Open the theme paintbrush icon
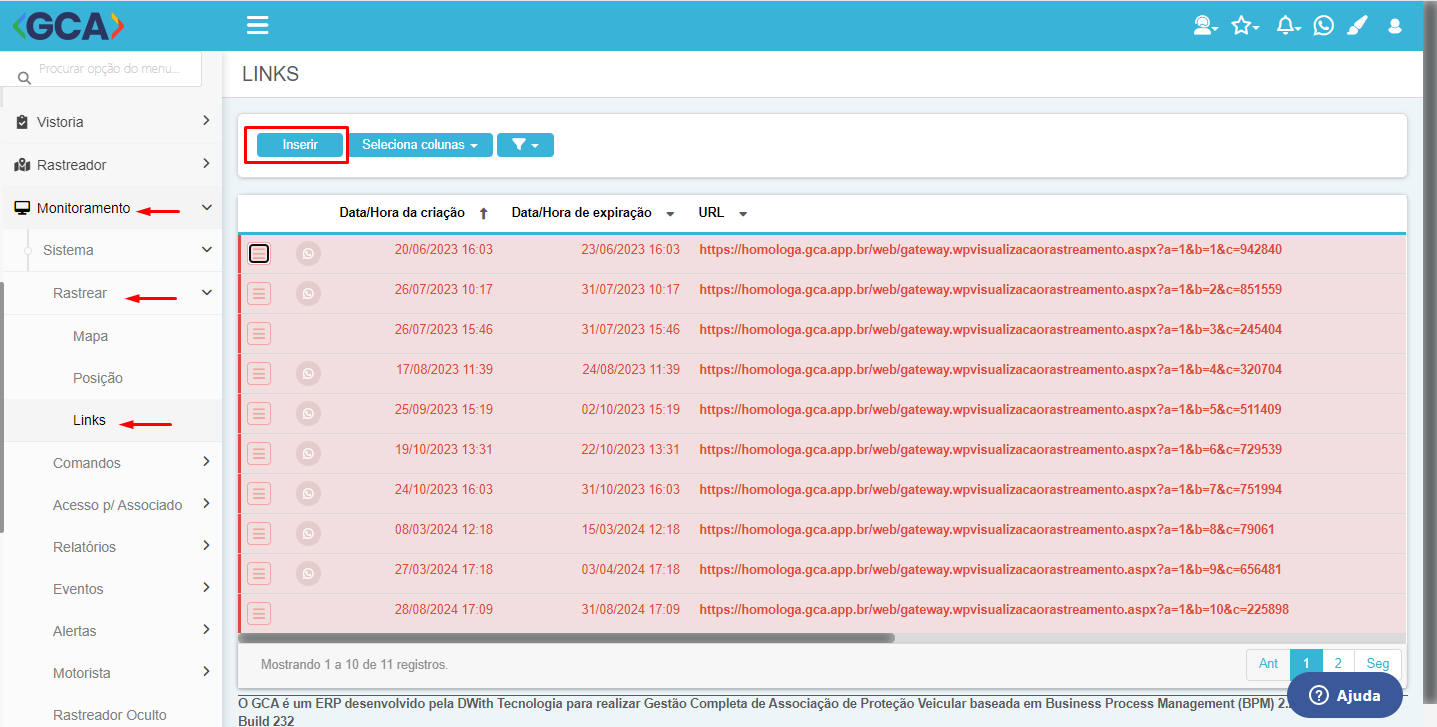Screen dimensions: 1437x727 click(1357, 26)
